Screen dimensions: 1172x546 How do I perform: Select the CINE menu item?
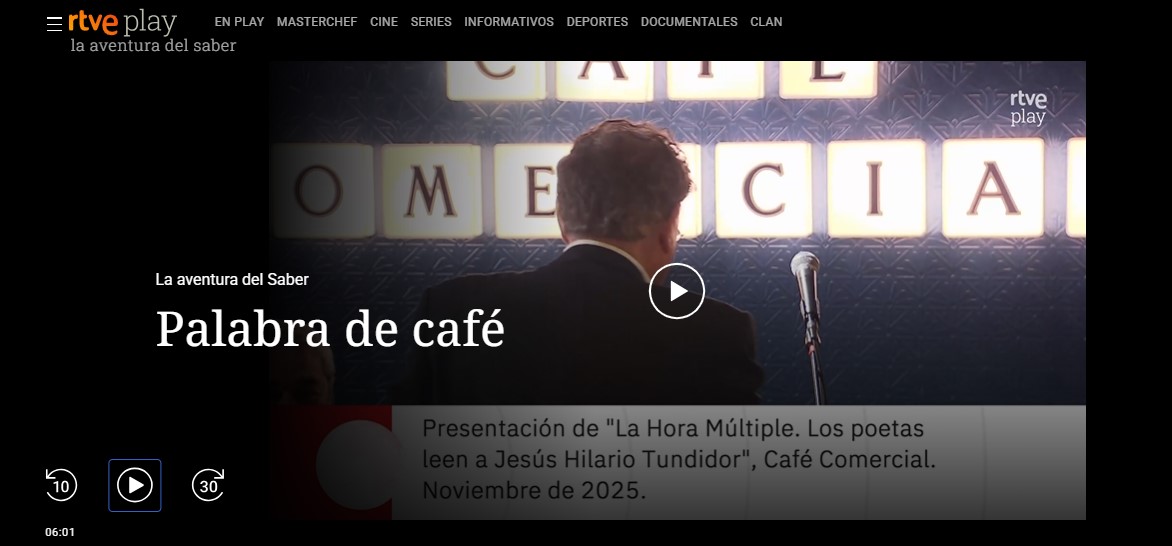tap(383, 22)
